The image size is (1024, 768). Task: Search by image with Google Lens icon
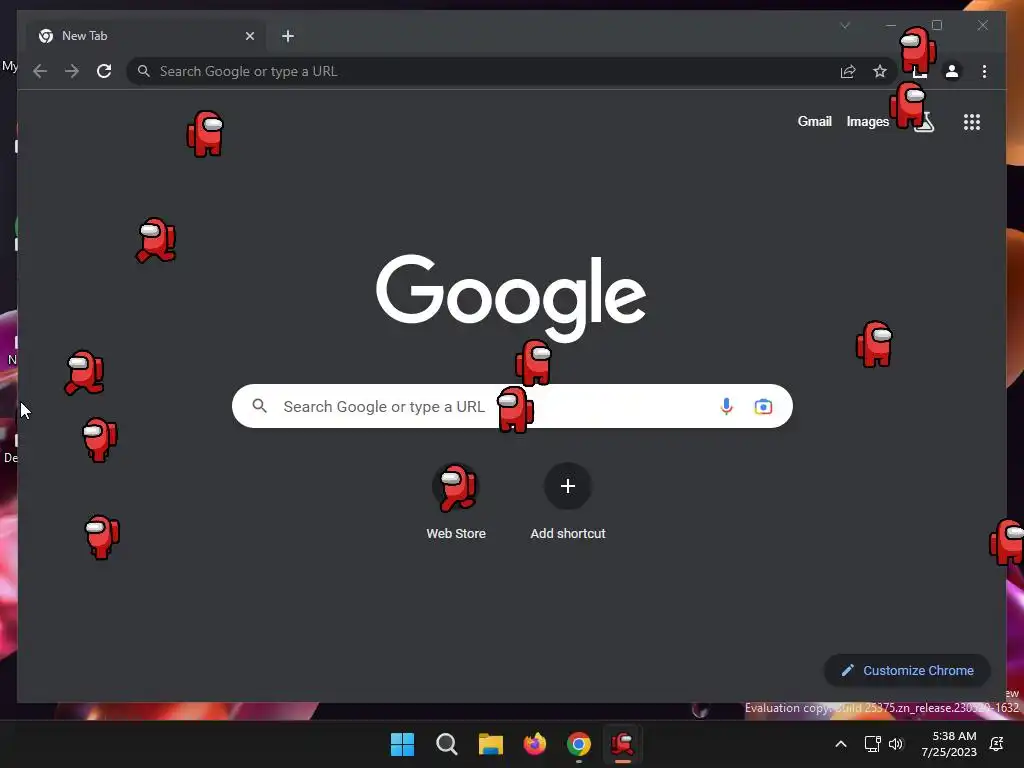click(x=763, y=407)
